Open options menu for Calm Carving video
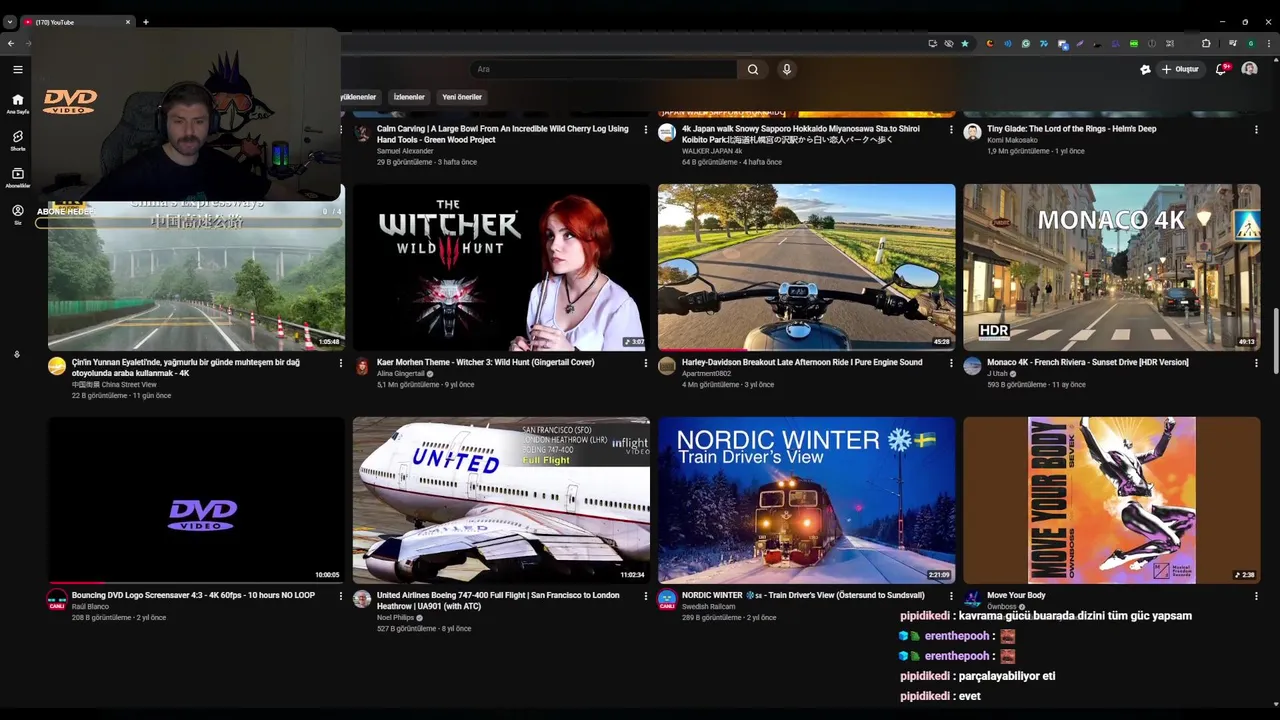The image size is (1280, 720). pos(645,129)
